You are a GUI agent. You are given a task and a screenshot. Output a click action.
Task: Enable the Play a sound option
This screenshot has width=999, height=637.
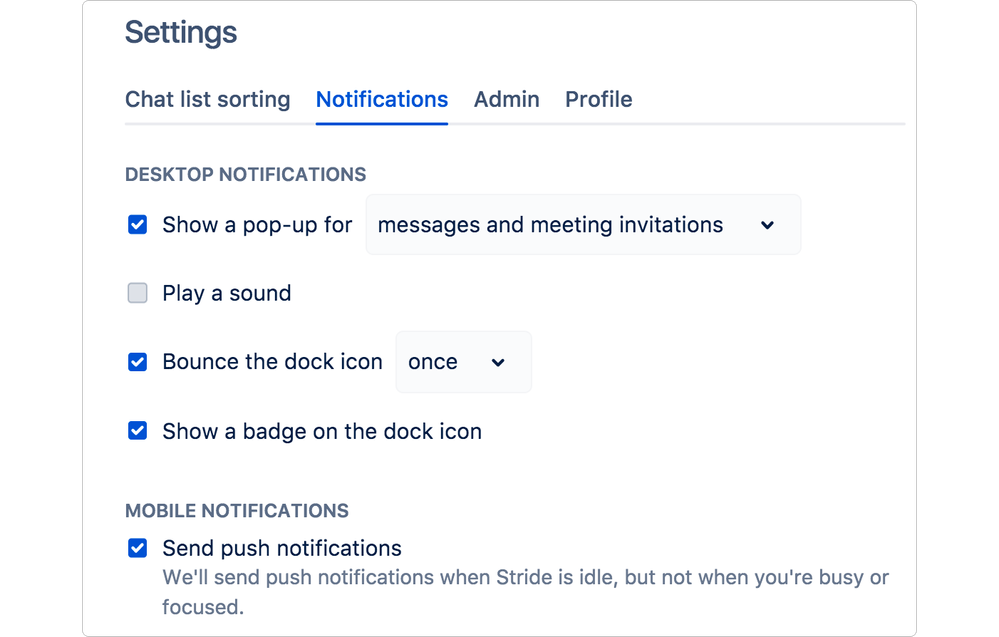point(137,293)
